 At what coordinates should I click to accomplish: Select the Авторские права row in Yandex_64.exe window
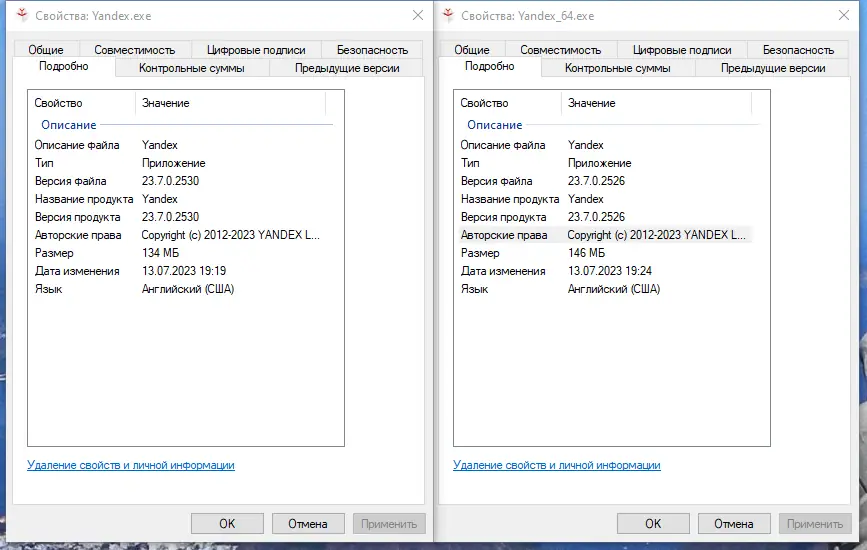coord(504,235)
